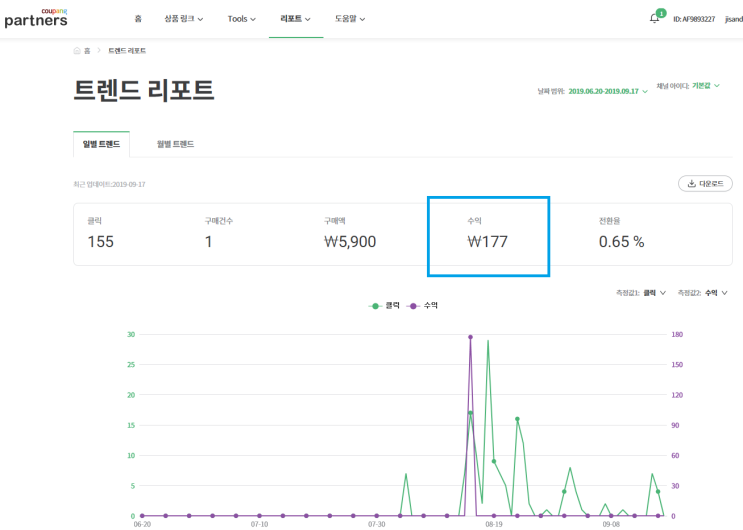Open the 리포트 menu
Screen dimensions: 743x530
click(x=295, y=19)
